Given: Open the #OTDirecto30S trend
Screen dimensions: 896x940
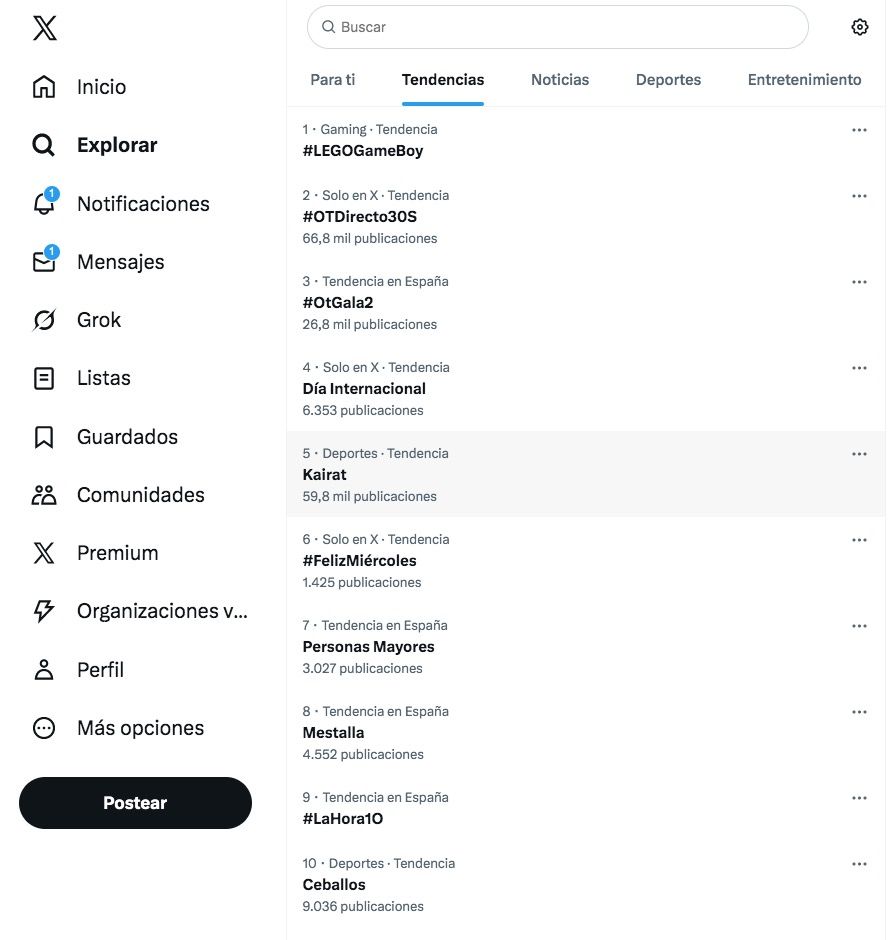Looking at the screenshot, I should point(360,217).
